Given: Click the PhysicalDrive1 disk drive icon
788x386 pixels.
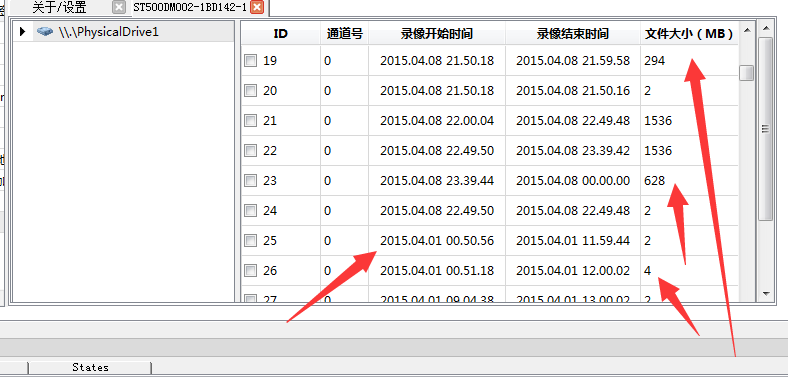Looking at the screenshot, I should click(45, 32).
